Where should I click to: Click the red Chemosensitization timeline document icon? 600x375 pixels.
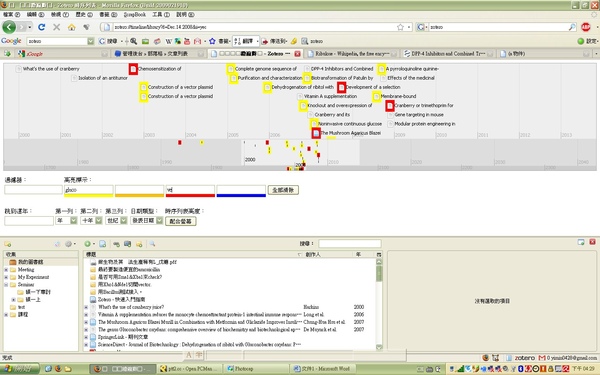[x=133, y=69]
